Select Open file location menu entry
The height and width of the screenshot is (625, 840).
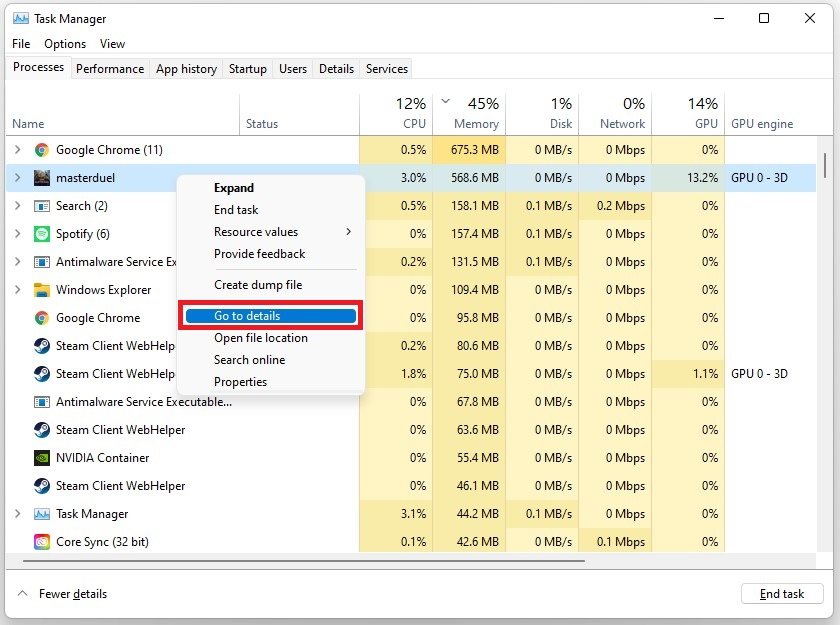click(x=260, y=338)
